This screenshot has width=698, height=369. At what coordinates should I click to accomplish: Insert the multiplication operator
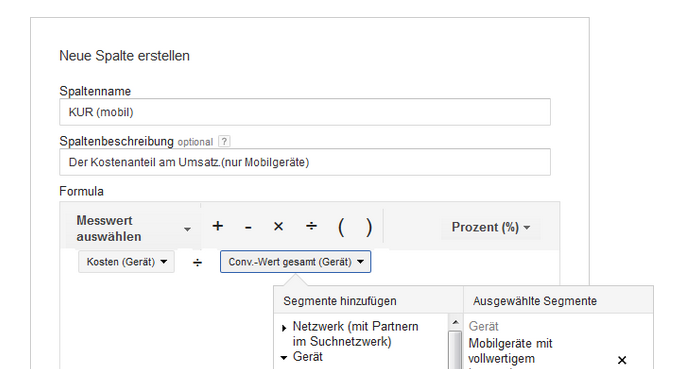point(279,226)
